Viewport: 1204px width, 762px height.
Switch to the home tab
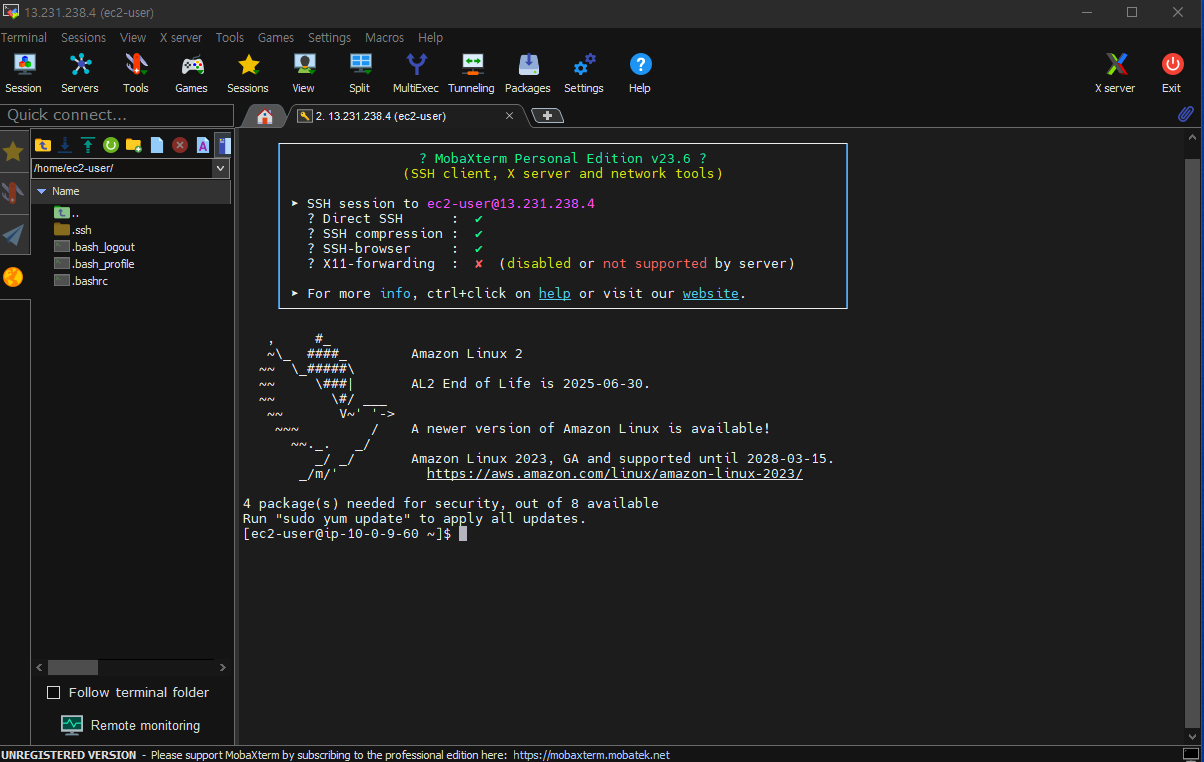point(265,116)
